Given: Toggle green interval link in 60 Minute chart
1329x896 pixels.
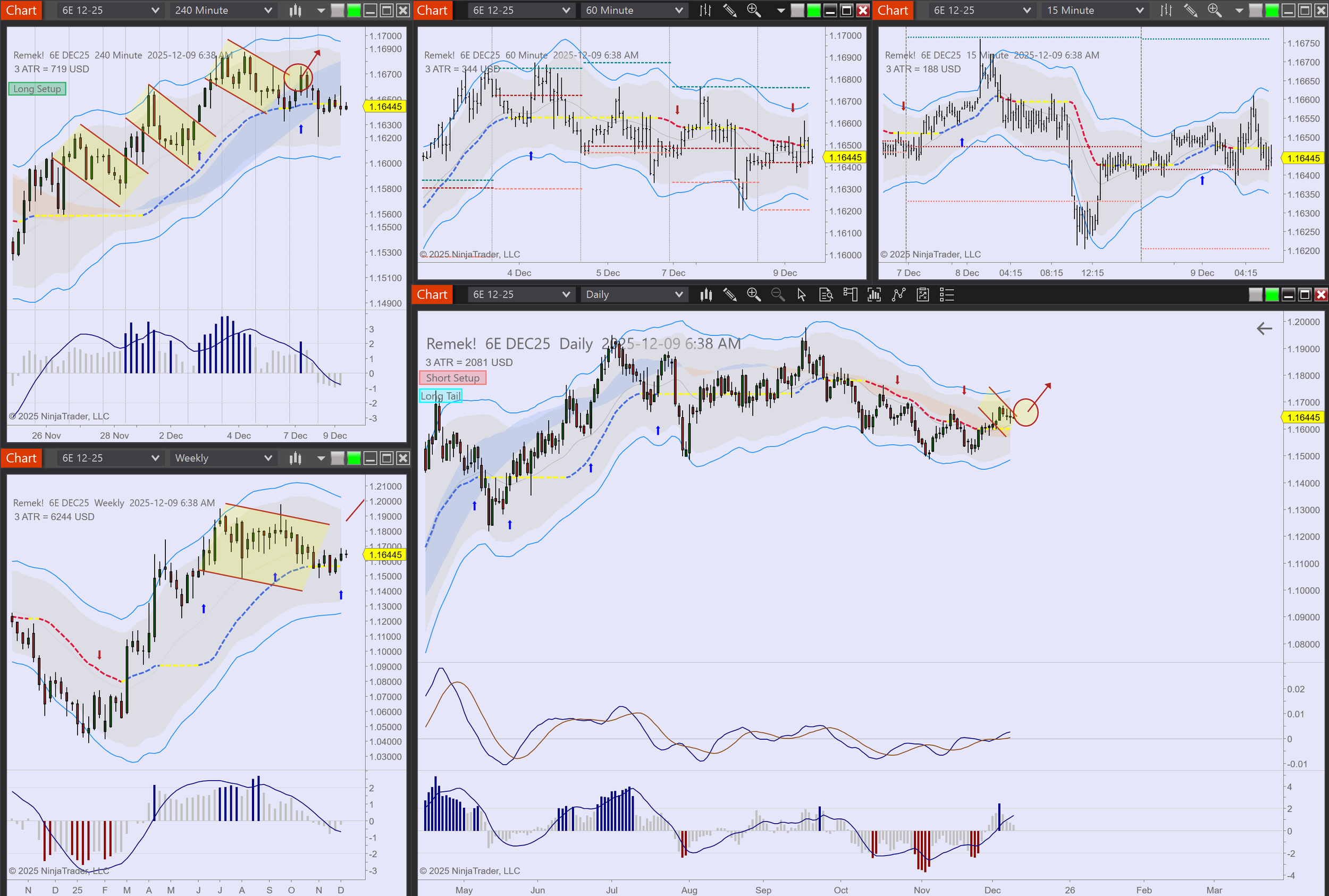Looking at the screenshot, I should (x=814, y=10).
